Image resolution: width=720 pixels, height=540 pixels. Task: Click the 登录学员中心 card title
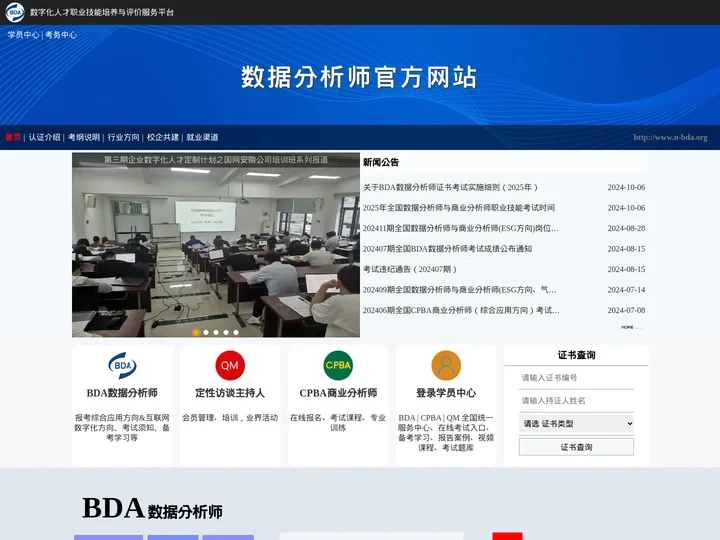(x=446, y=393)
